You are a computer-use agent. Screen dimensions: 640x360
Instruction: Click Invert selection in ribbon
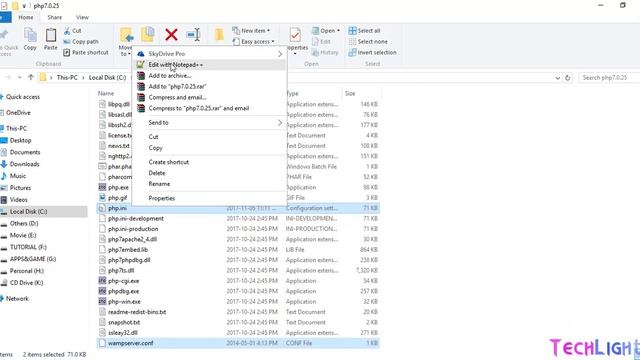(x=372, y=53)
